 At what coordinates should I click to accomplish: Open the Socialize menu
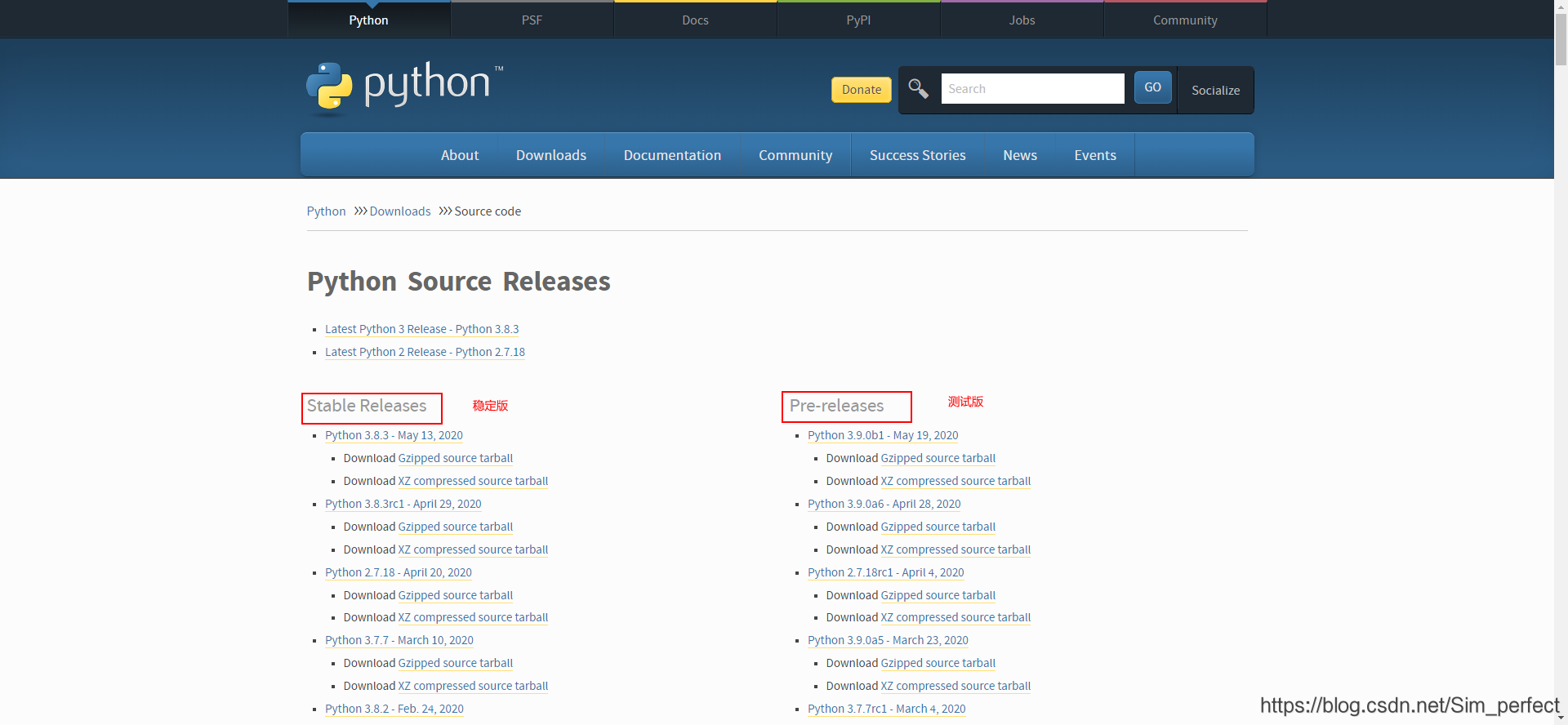(x=1215, y=90)
